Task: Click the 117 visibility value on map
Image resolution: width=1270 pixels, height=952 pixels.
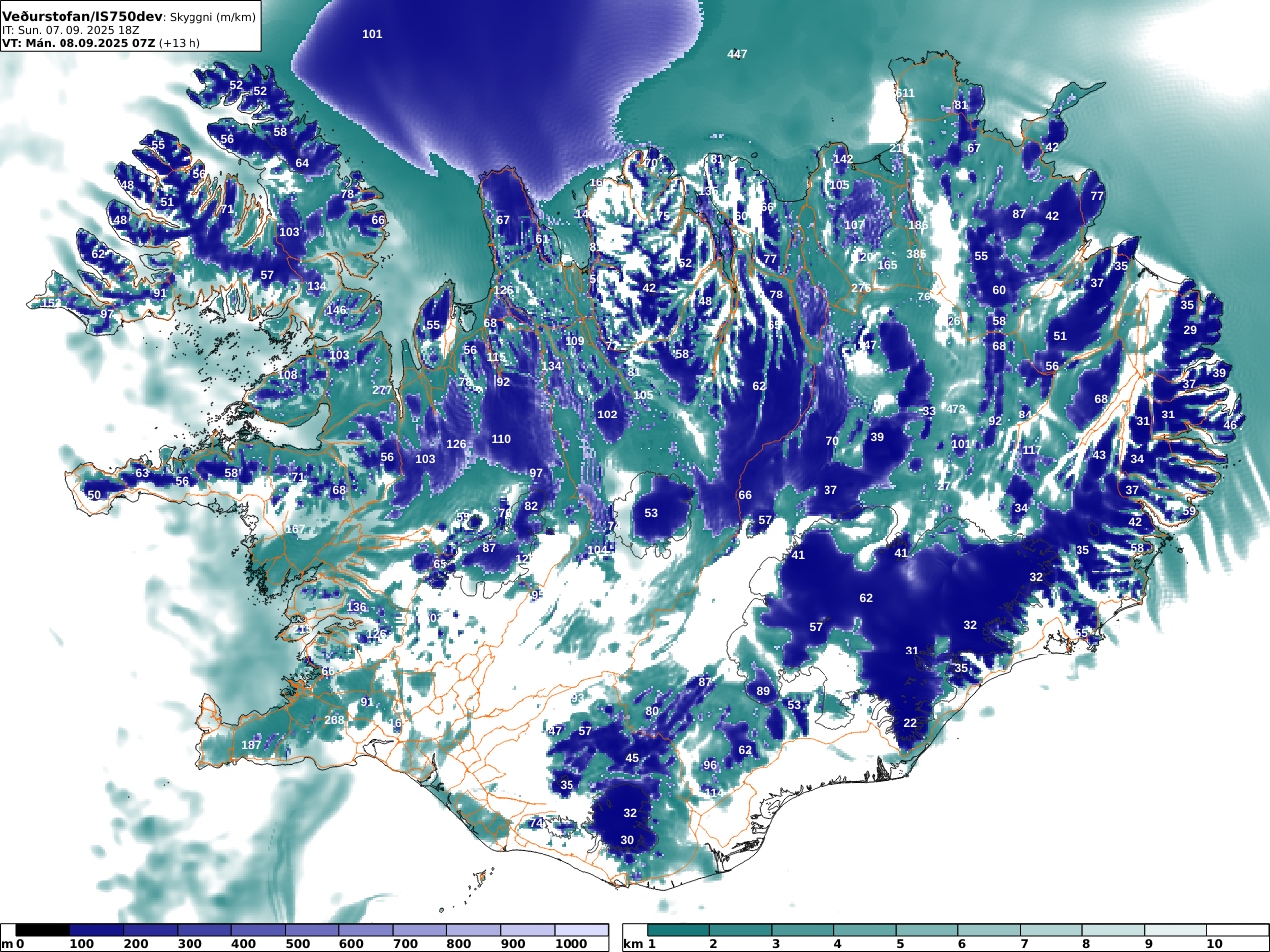Action: coord(1032,450)
